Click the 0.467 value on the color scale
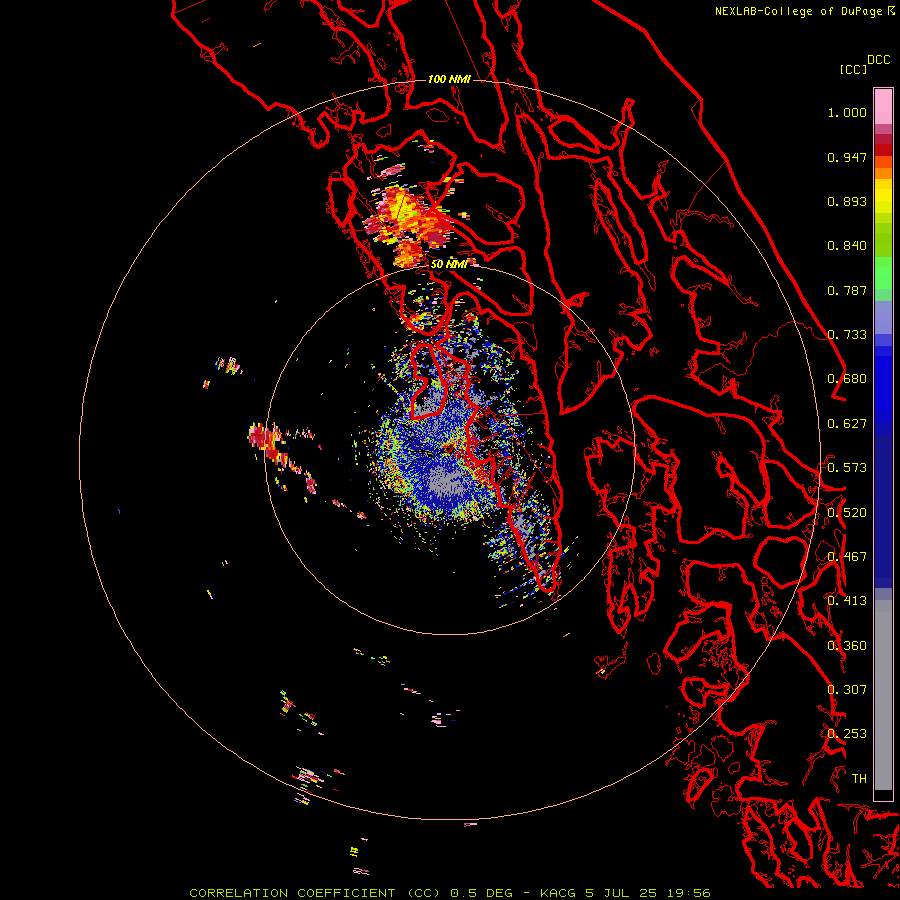This screenshot has height=900, width=900. coord(847,557)
